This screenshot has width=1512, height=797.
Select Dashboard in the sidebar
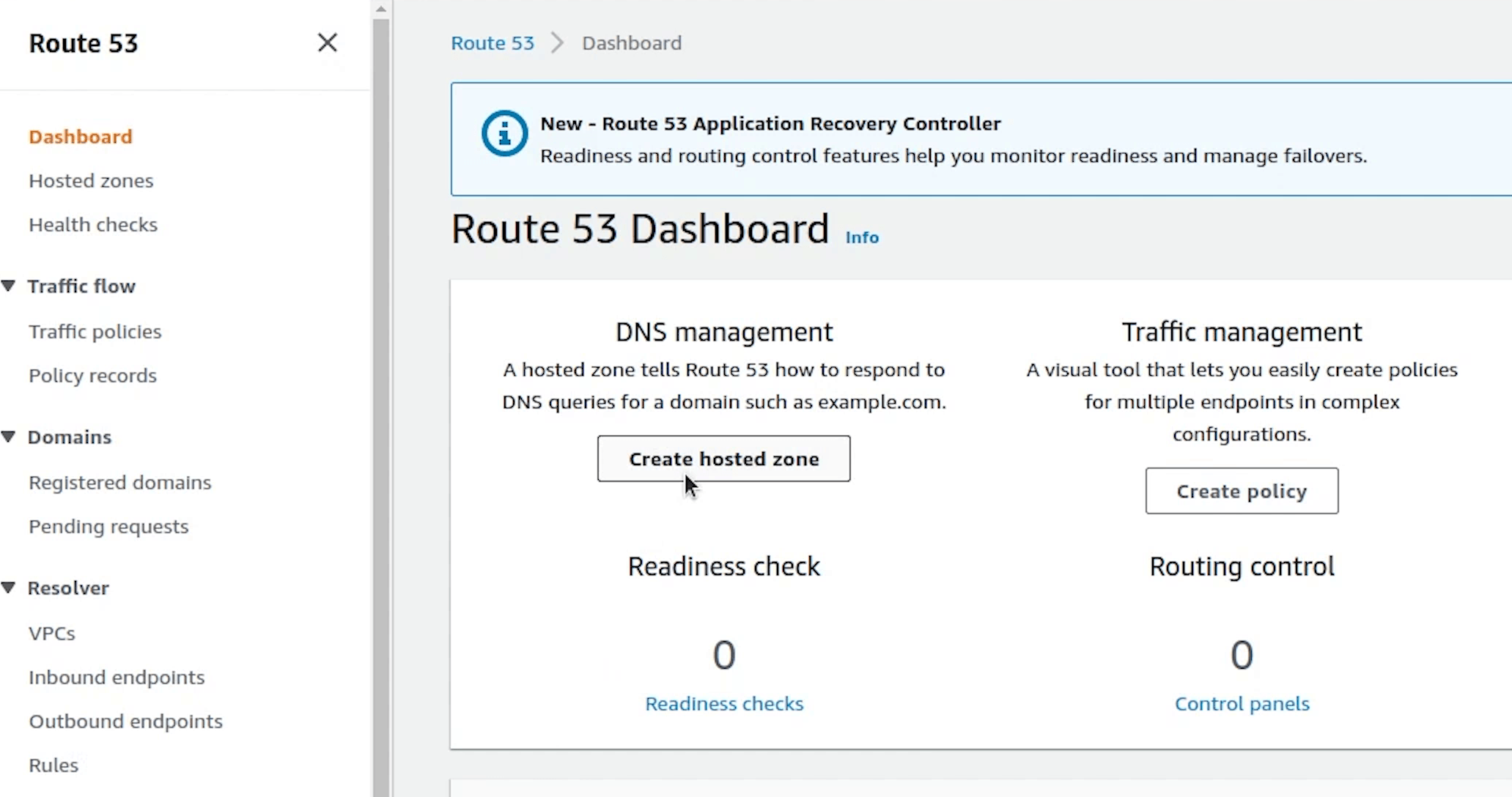tap(81, 137)
